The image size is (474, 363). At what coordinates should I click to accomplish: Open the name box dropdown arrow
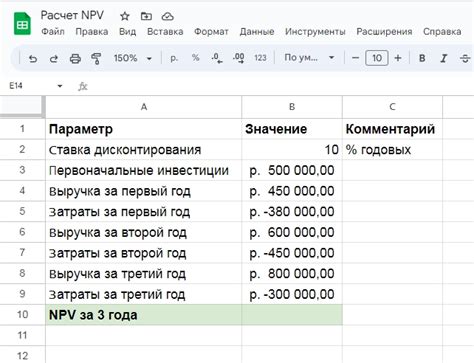tap(60, 86)
